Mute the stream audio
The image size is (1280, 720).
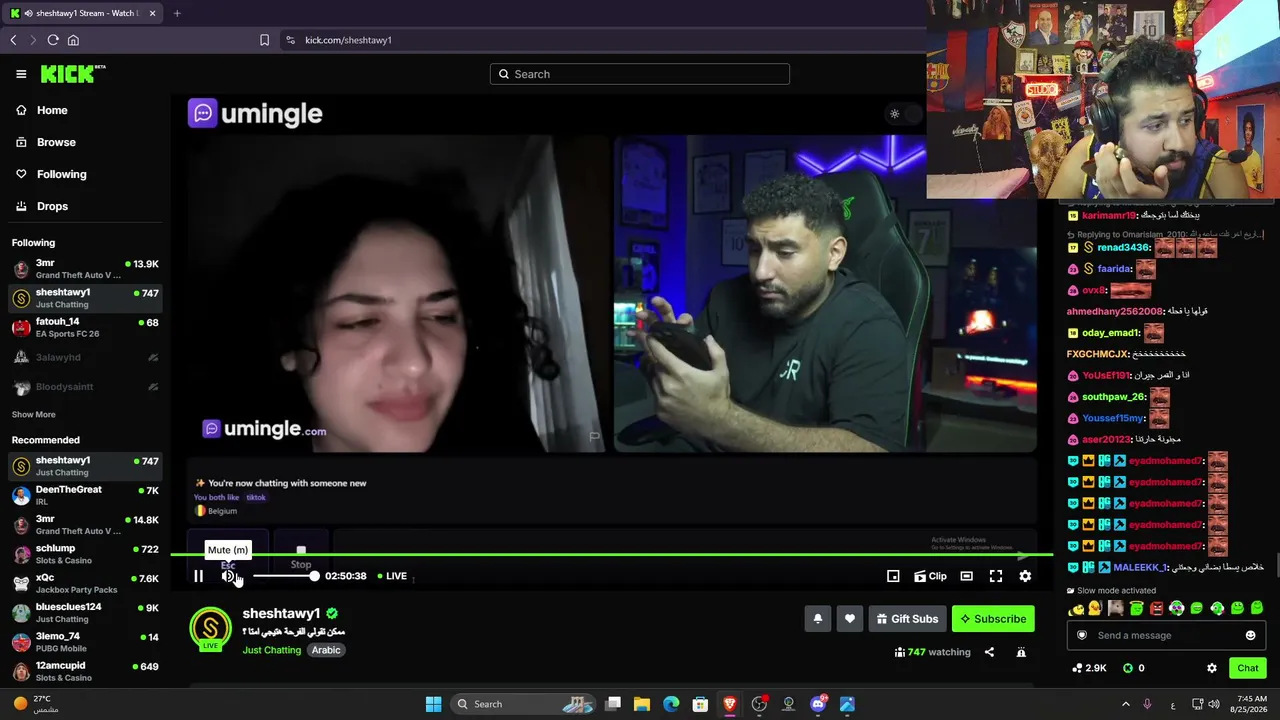228,576
